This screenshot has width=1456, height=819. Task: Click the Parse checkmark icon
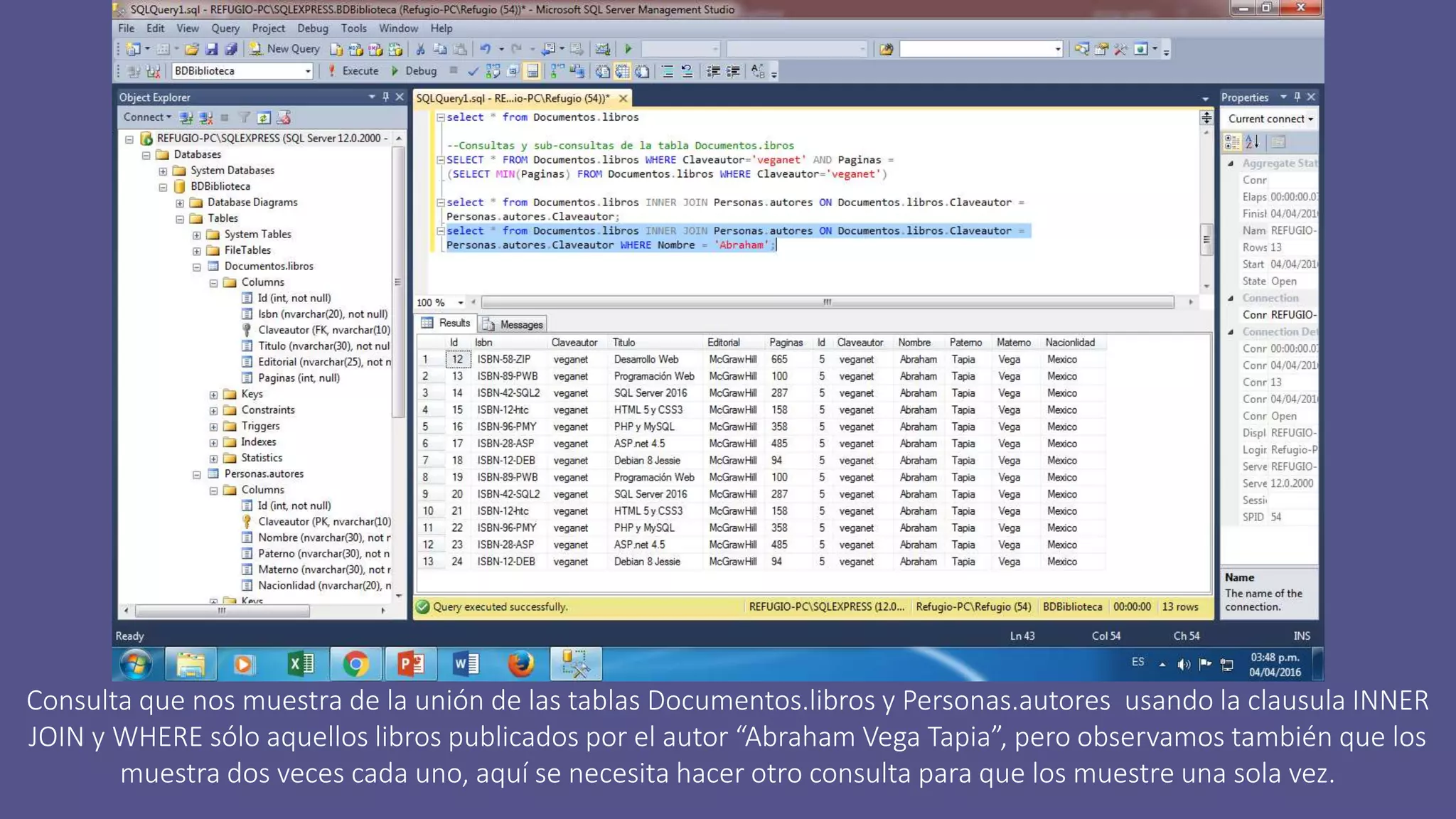pos(473,71)
